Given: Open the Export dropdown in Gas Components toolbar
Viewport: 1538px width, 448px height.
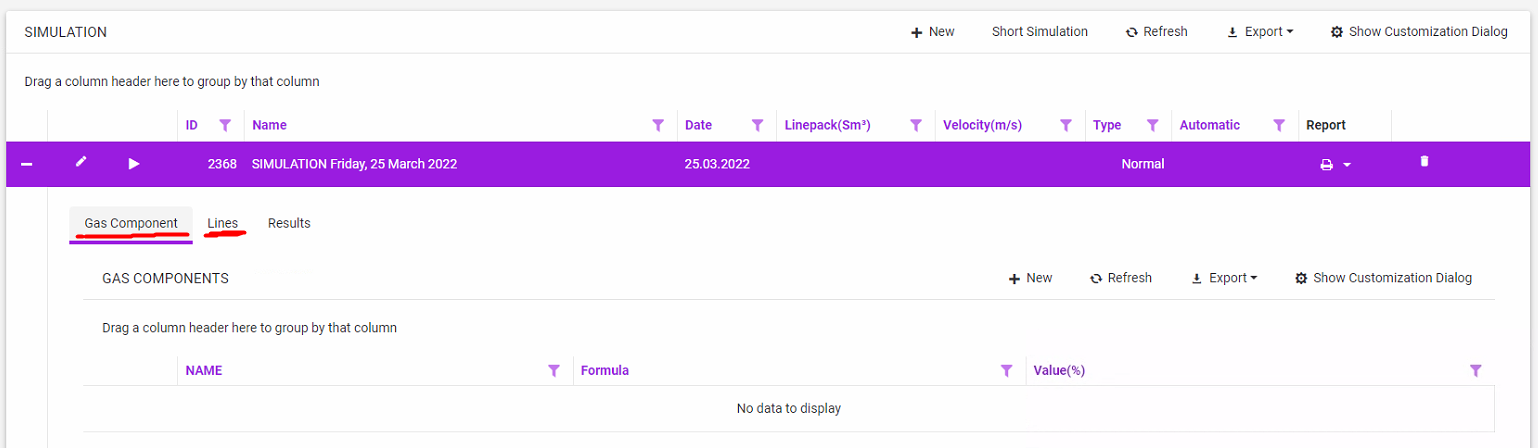Looking at the screenshot, I should click(x=1224, y=278).
